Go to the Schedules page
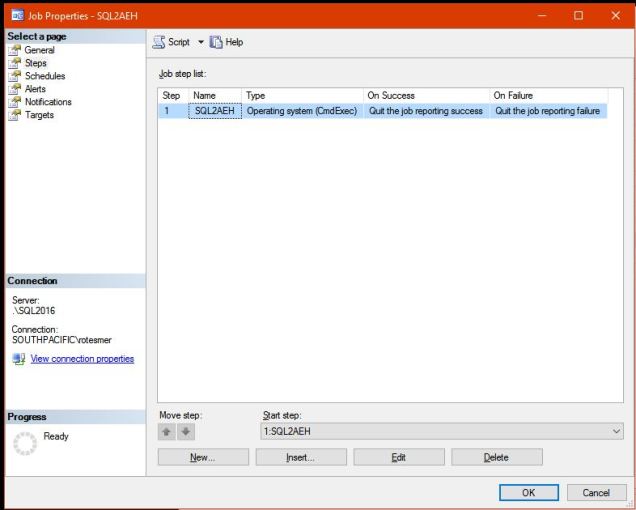The height and width of the screenshot is (510, 636). (45, 76)
